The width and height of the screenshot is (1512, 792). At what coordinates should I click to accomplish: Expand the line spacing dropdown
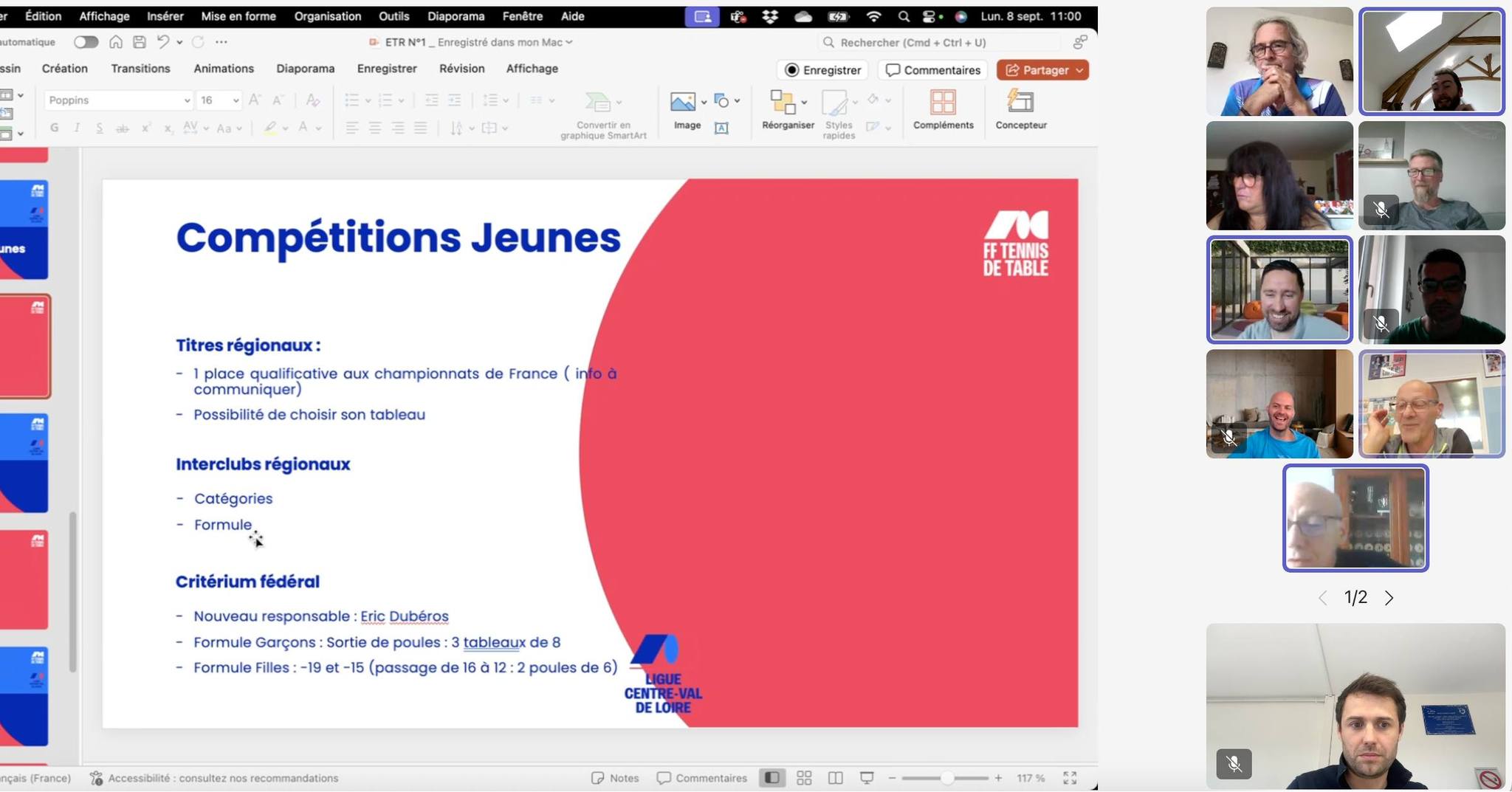[x=506, y=100]
